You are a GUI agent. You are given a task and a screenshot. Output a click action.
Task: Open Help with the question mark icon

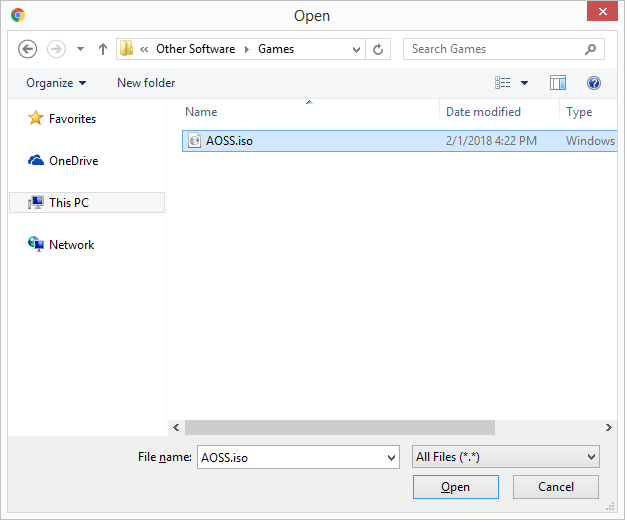[594, 83]
